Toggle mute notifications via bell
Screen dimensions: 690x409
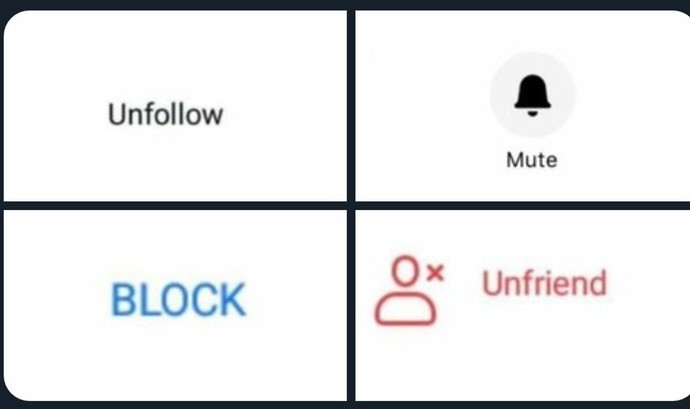tap(532, 95)
